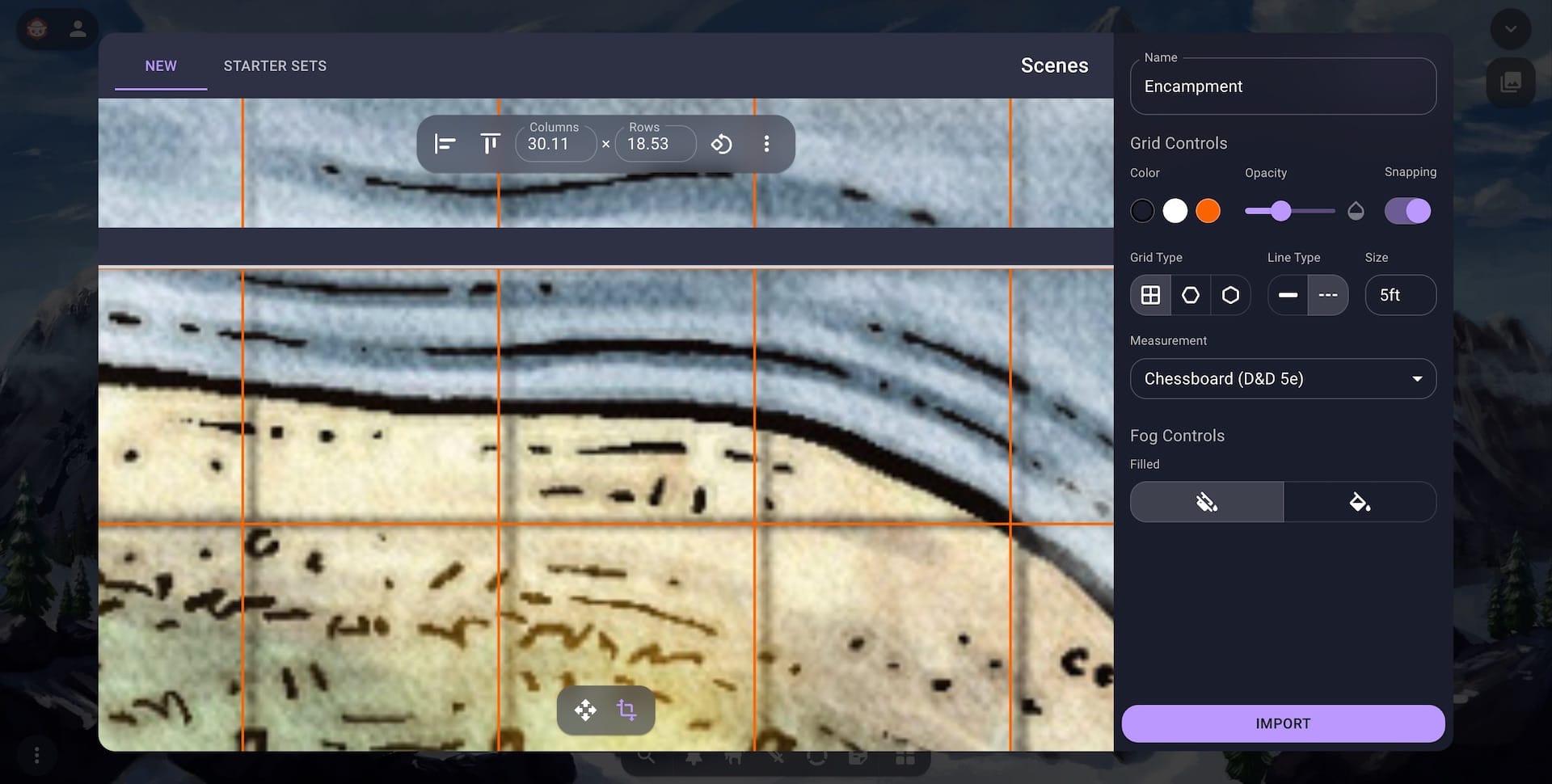1552x784 pixels.
Task: Select the dashed line type
Action: pyautogui.click(x=1327, y=295)
